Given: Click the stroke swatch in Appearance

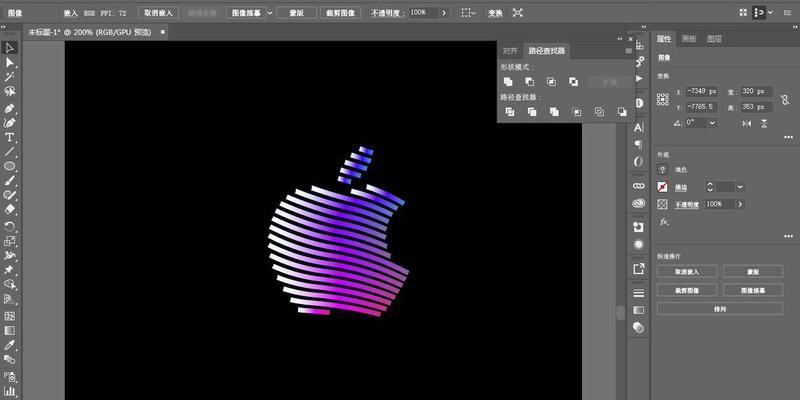Looking at the screenshot, I should (663, 187).
